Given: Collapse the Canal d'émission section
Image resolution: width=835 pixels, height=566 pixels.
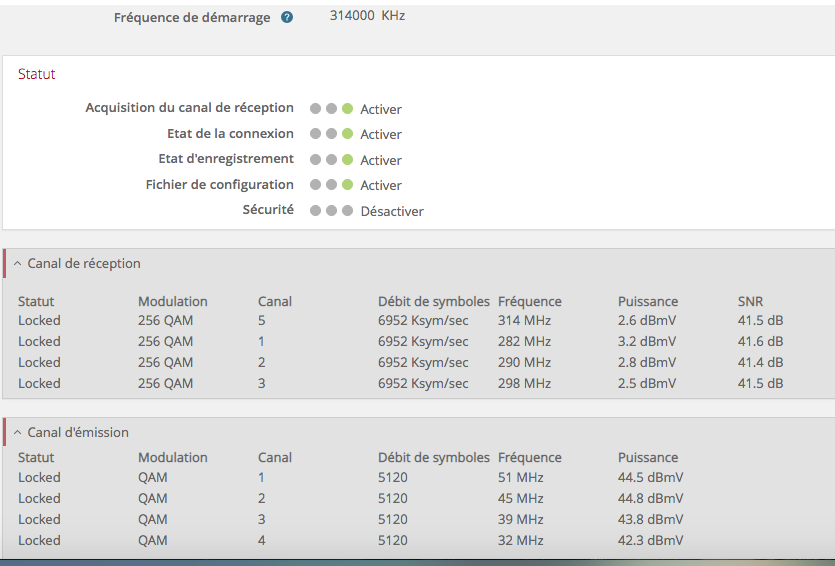Looking at the screenshot, I should pyautogui.click(x=17, y=433).
